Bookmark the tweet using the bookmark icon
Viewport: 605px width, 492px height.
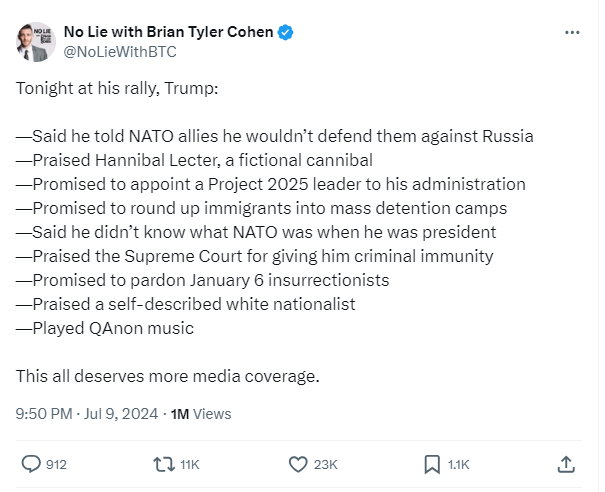pos(432,464)
